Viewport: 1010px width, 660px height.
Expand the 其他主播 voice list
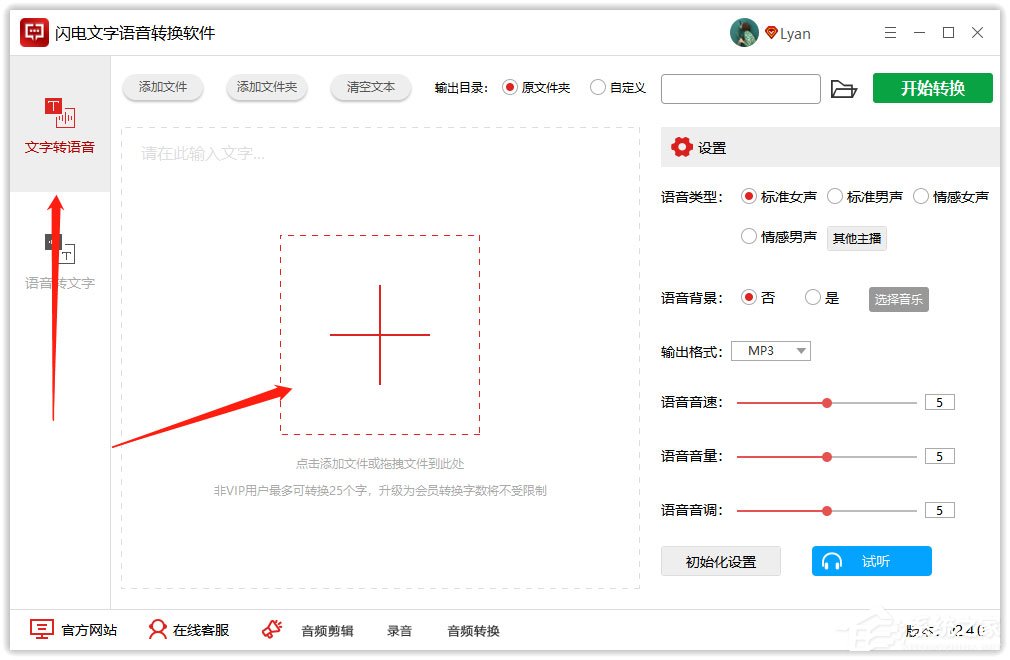(856, 237)
